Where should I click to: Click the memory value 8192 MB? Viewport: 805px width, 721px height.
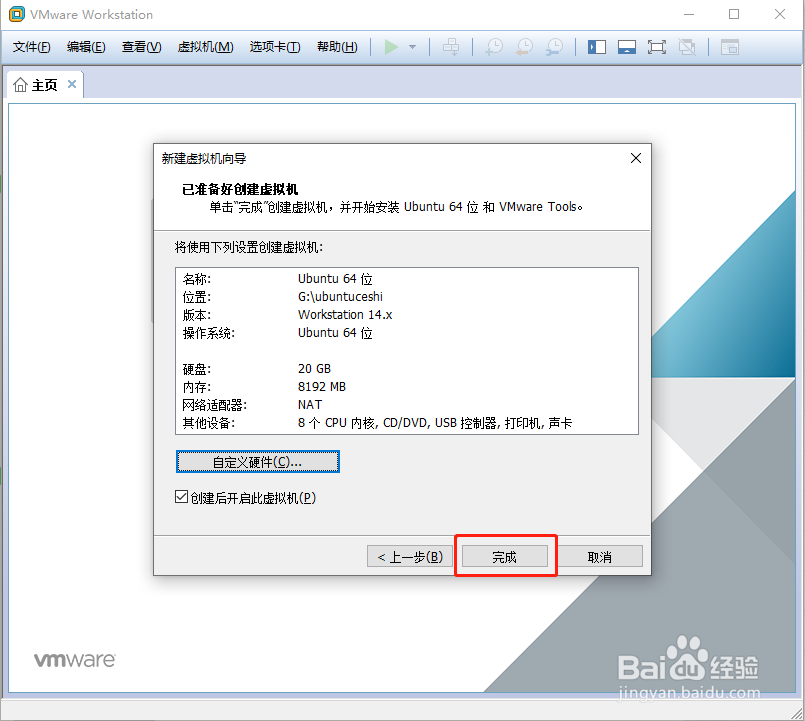pos(322,387)
